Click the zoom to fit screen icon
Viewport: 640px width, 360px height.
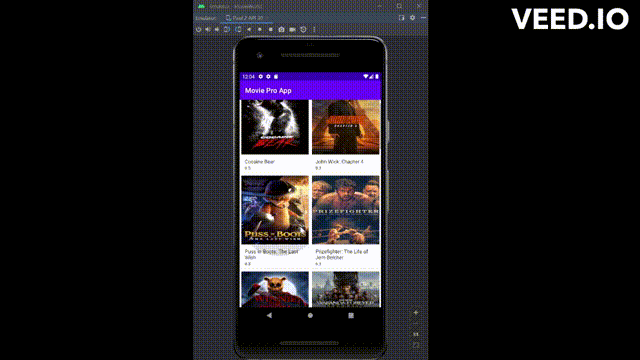tap(416, 345)
